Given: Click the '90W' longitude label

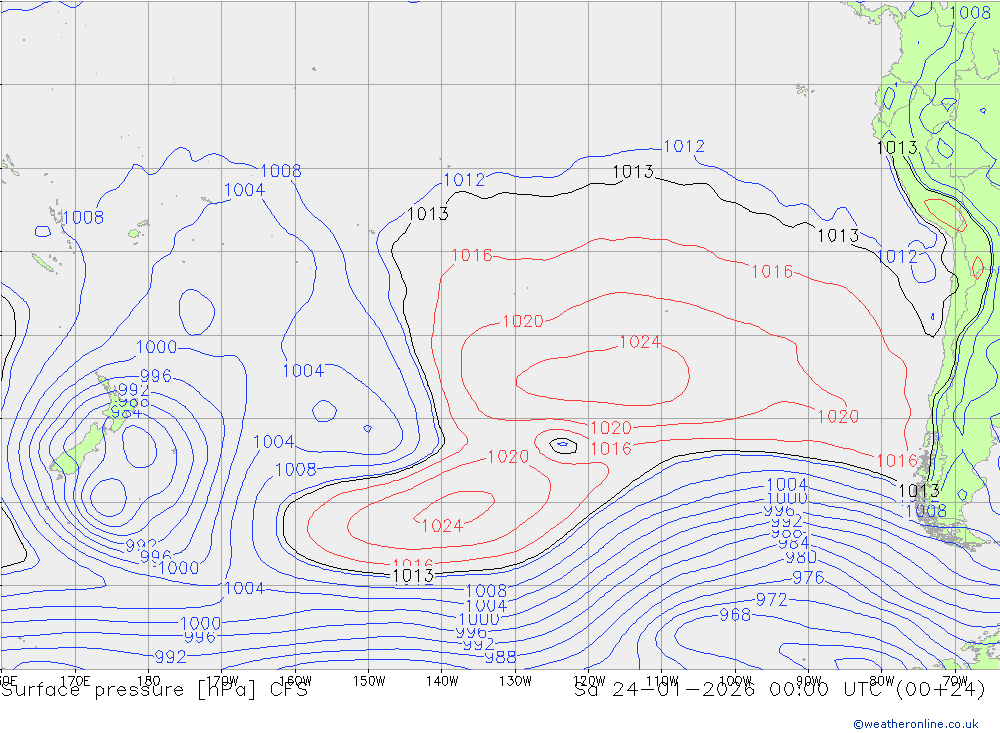Looking at the screenshot, I should coord(809,681).
